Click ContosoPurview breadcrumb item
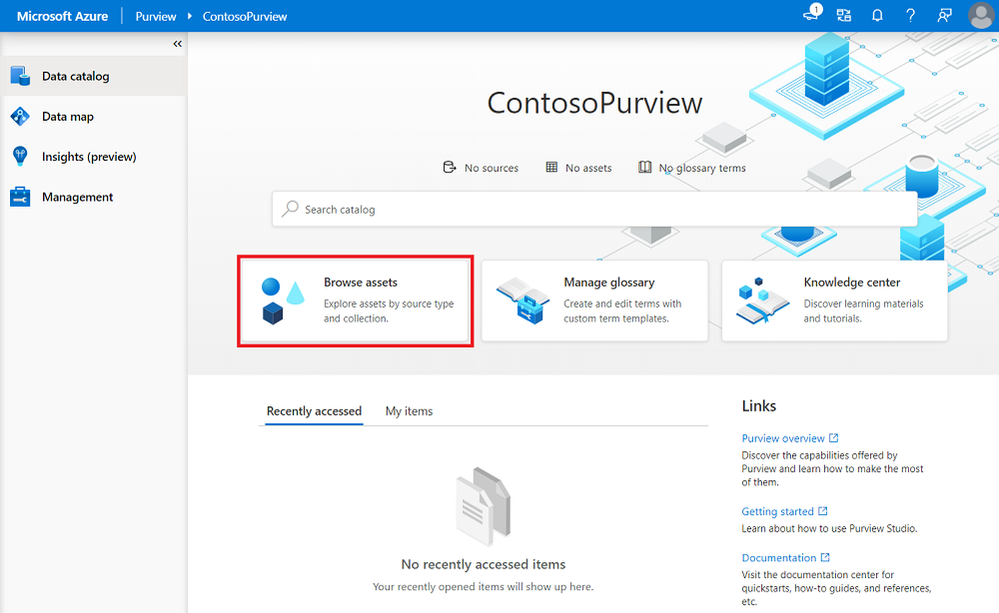Image resolution: width=999 pixels, height=613 pixels. [245, 16]
